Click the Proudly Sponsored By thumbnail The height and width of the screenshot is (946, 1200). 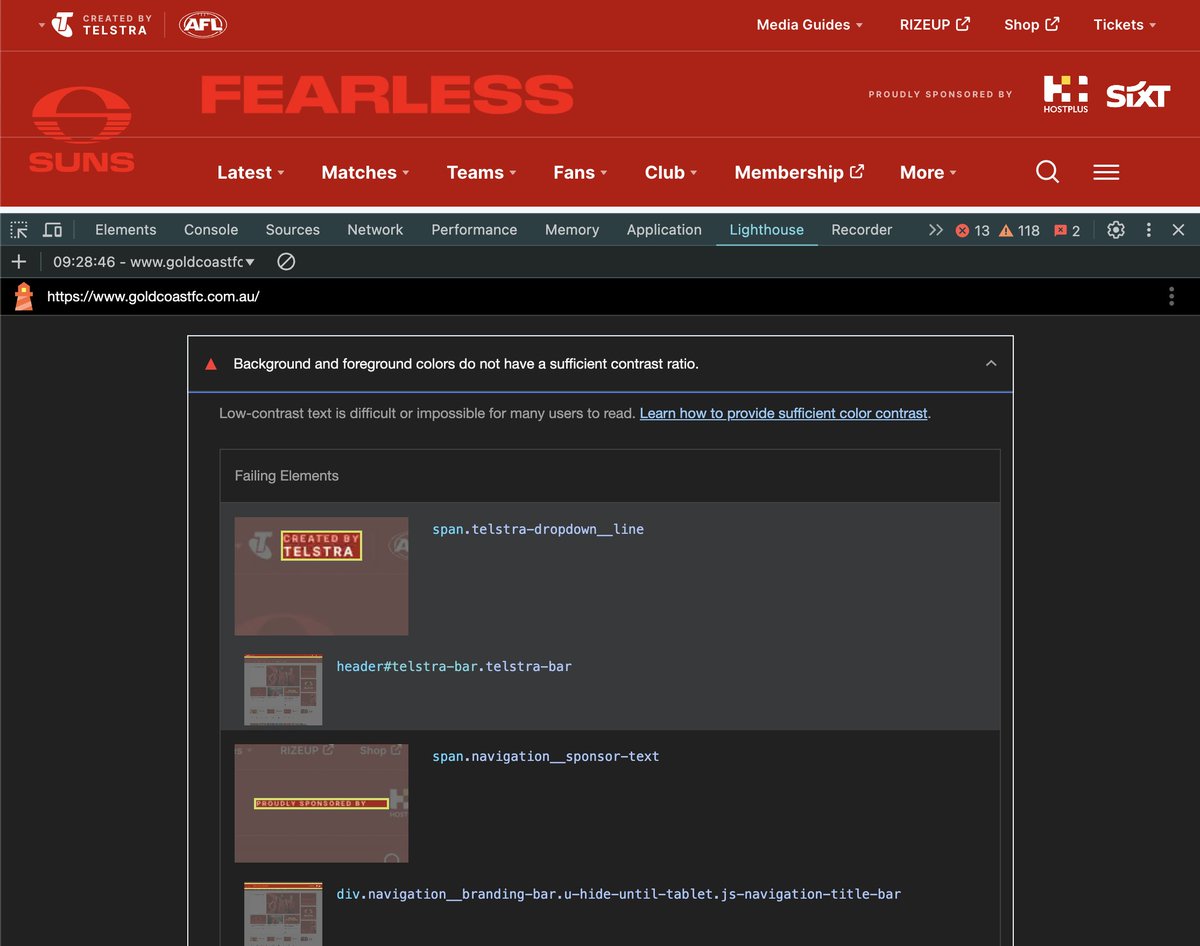tap(321, 803)
